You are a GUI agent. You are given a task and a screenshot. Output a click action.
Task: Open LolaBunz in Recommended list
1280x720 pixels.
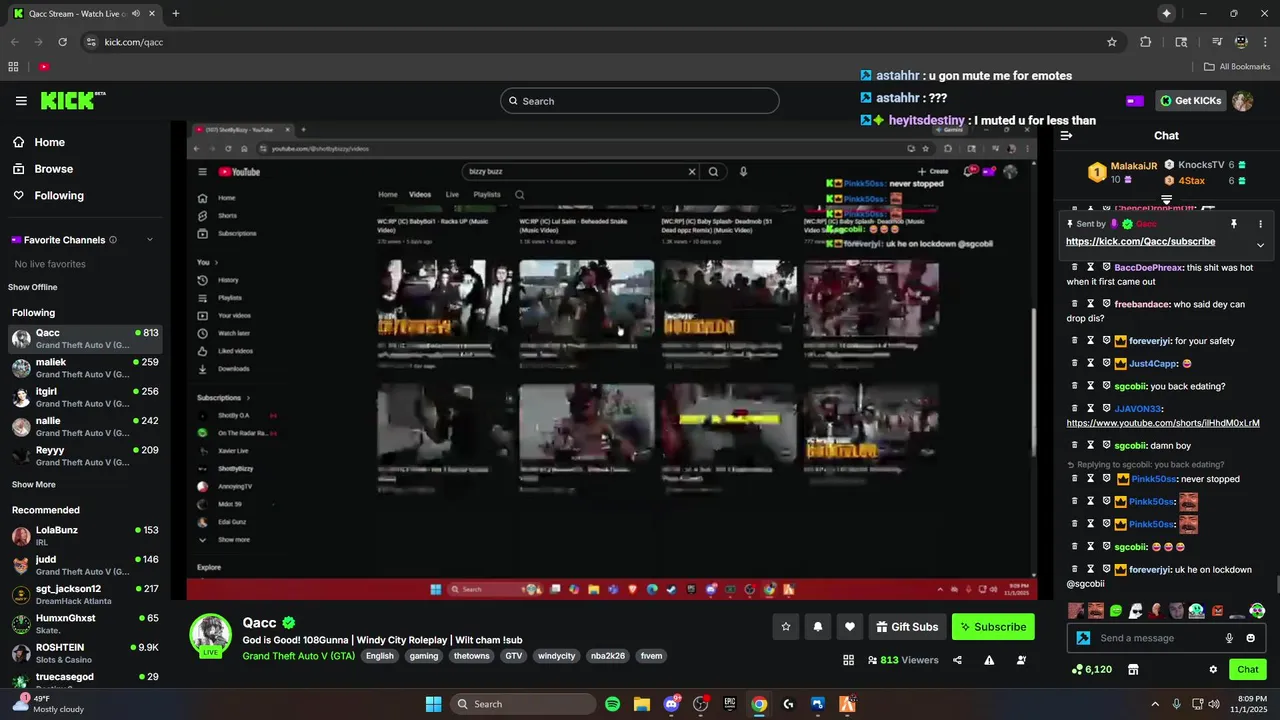tap(84, 535)
